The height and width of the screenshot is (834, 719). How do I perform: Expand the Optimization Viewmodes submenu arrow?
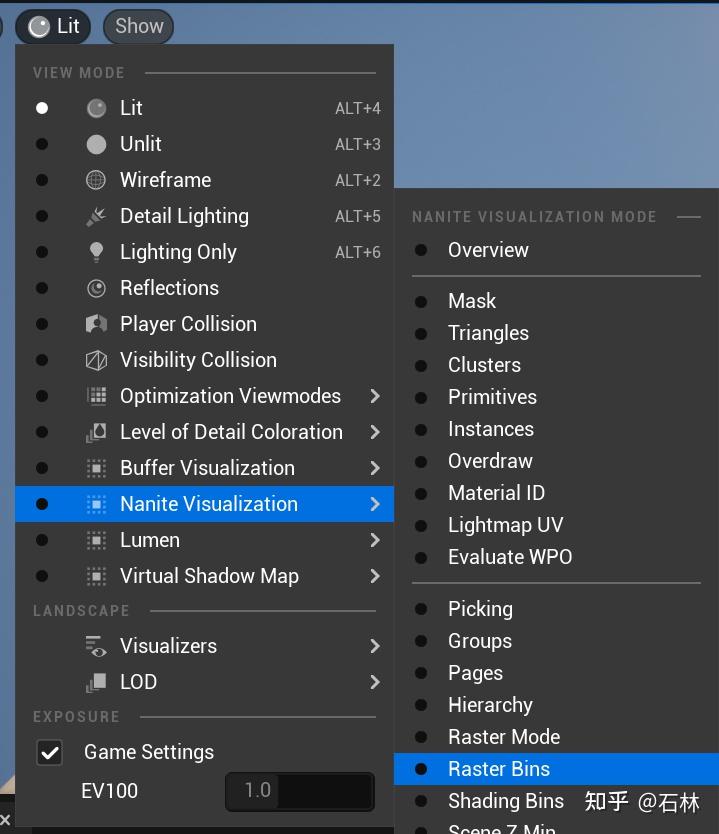click(x=375, y=396)
